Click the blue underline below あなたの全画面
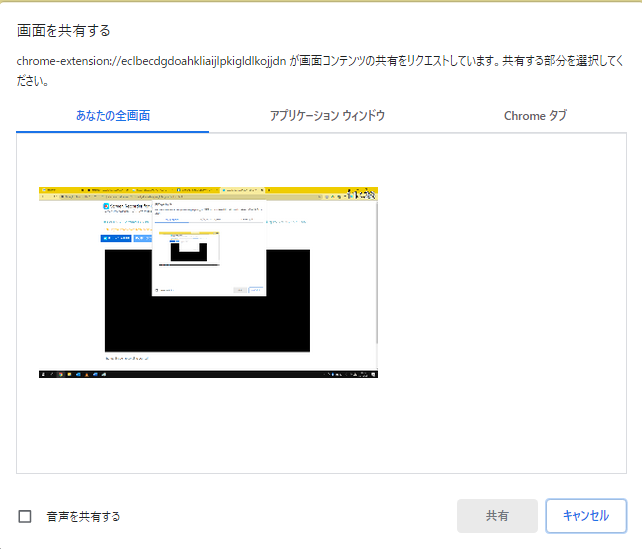642x549 pixels. 113,131
